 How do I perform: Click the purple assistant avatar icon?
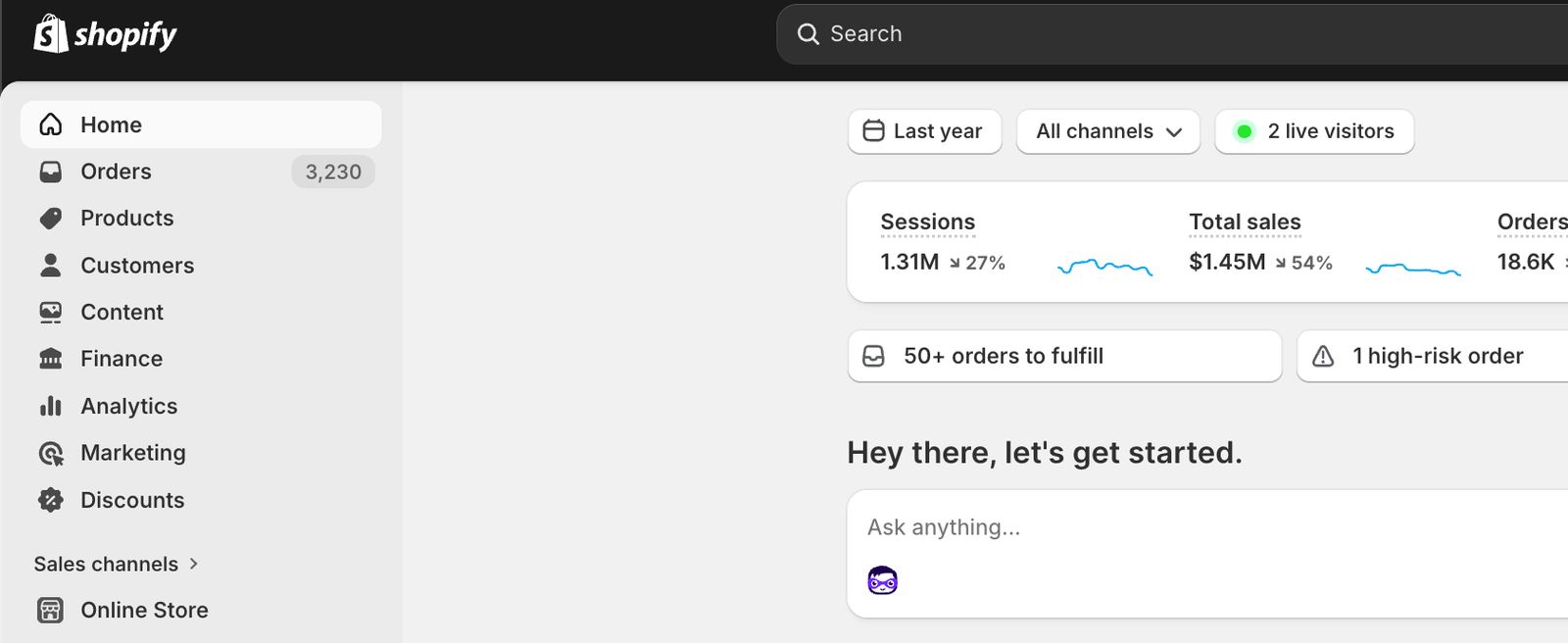click(x=882, y=581)
